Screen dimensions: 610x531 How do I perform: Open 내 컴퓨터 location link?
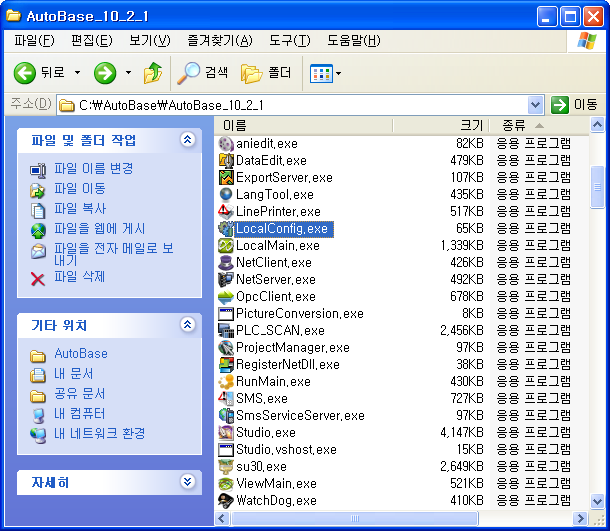pyautogui.click(x=80, y=414)
